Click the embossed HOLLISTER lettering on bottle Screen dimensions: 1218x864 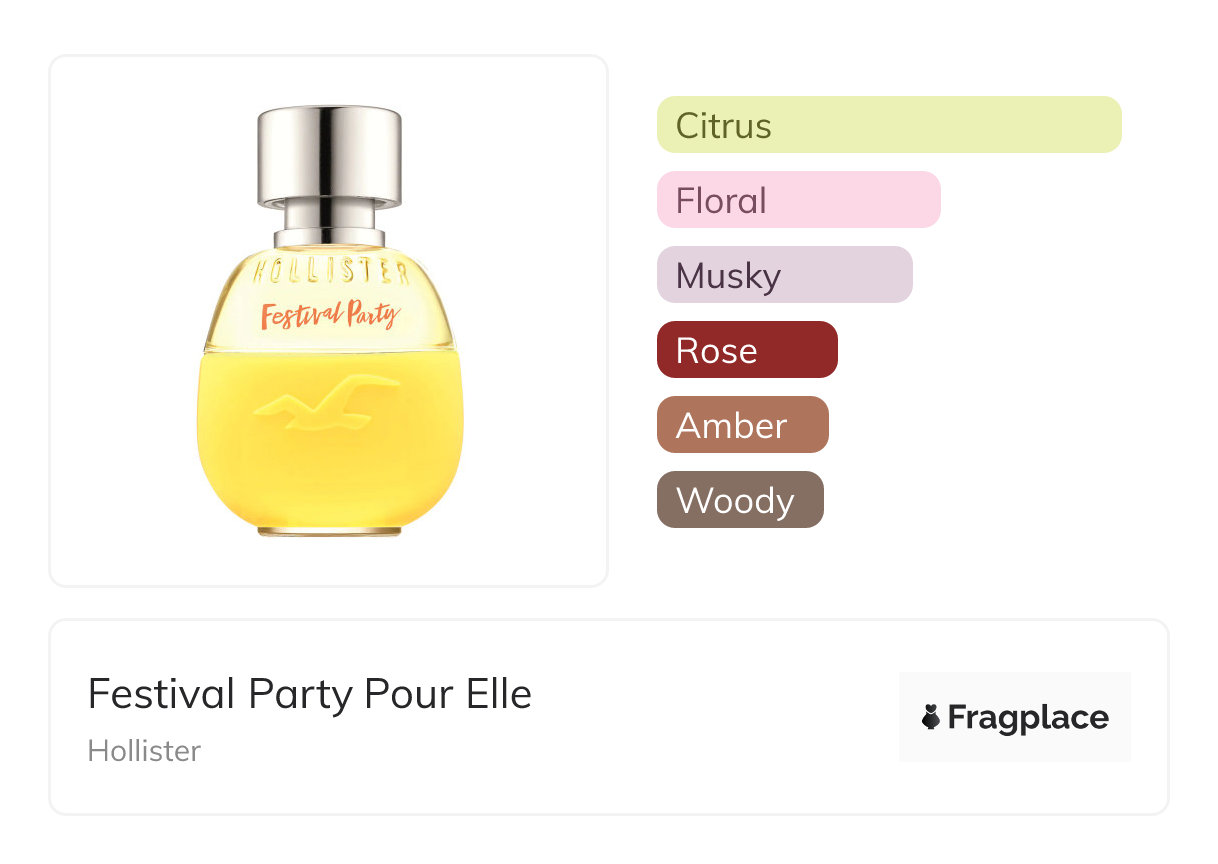coord(330,272)
